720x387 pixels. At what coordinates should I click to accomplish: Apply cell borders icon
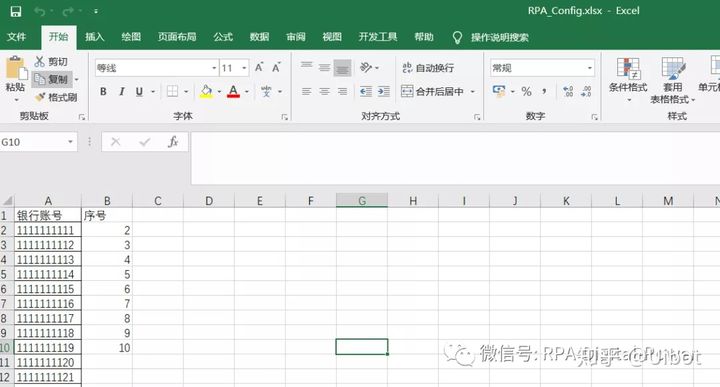coord(172,91)
